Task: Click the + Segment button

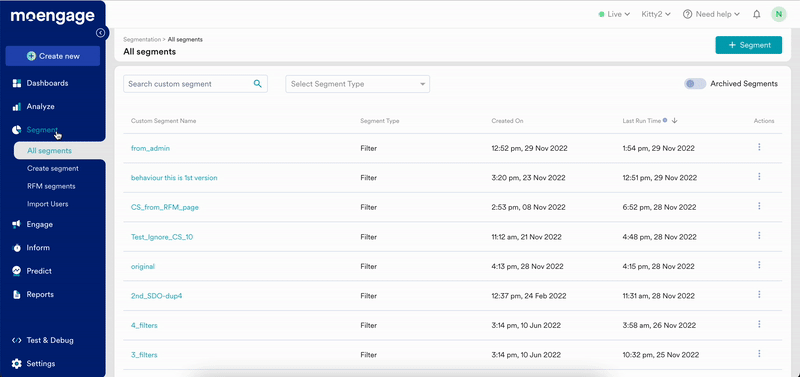Action: (748, 45)
